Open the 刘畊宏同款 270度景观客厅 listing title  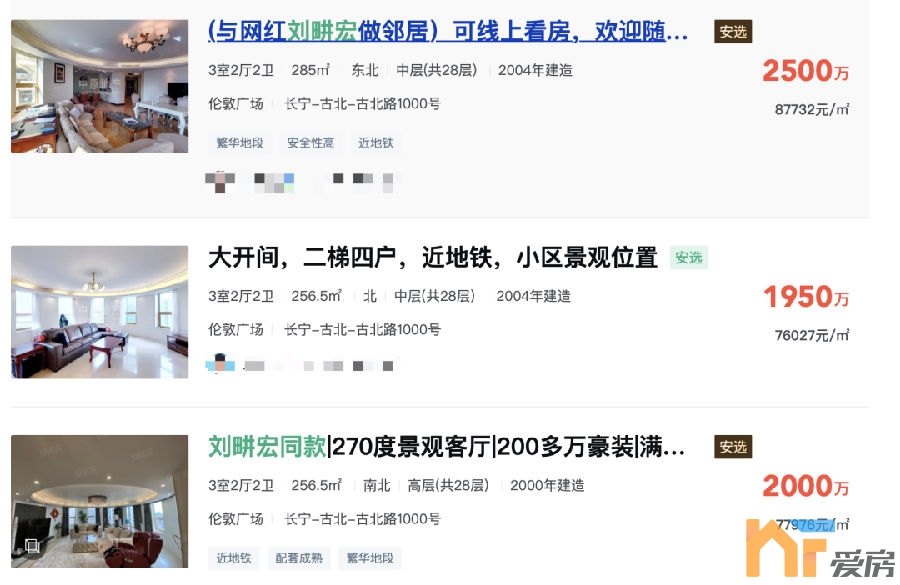(x=447, y=446)
